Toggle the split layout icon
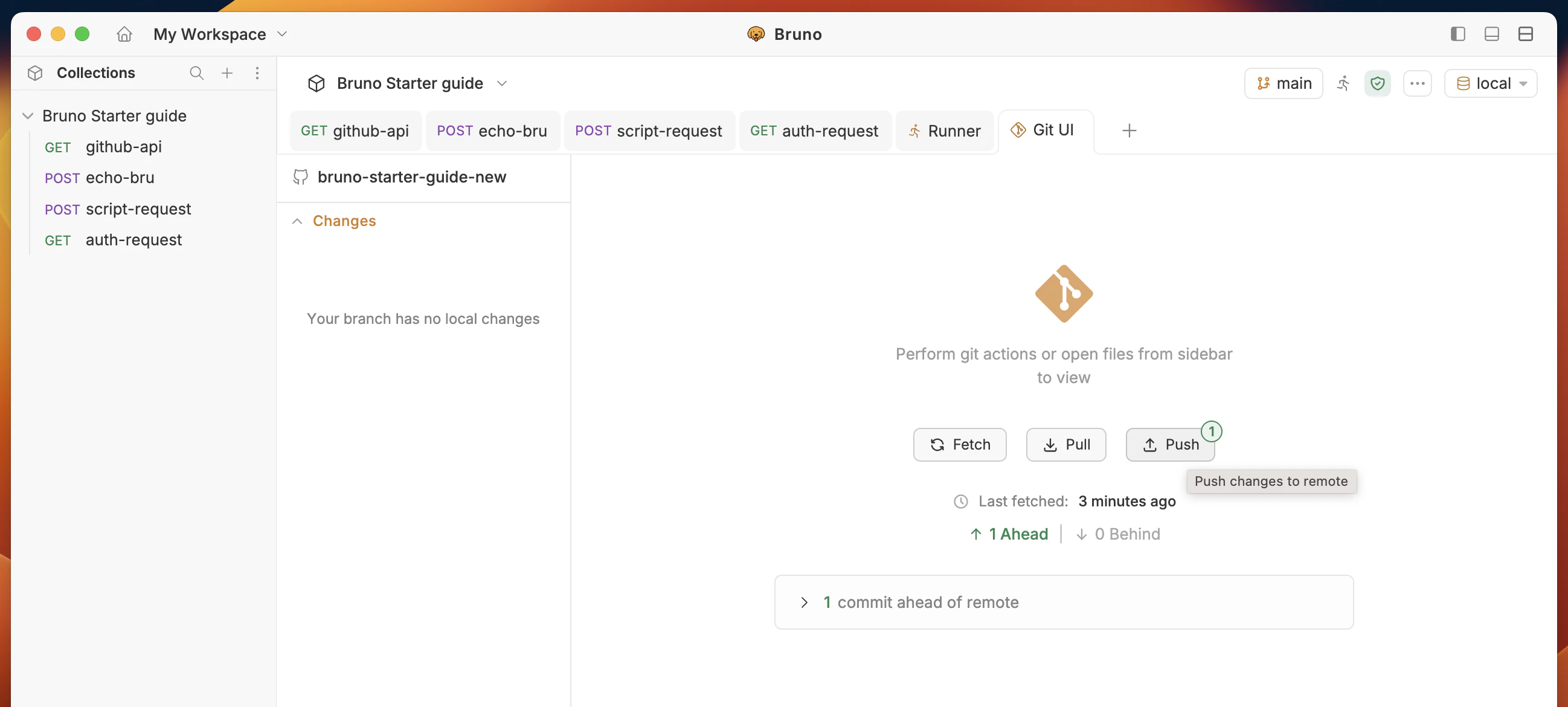This screenshot has height=707, width=1568. (1525, 34)
